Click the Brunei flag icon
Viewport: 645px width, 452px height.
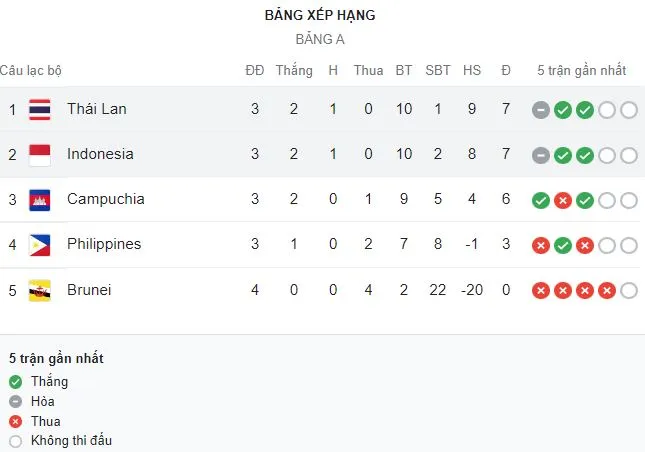[40, 290]
